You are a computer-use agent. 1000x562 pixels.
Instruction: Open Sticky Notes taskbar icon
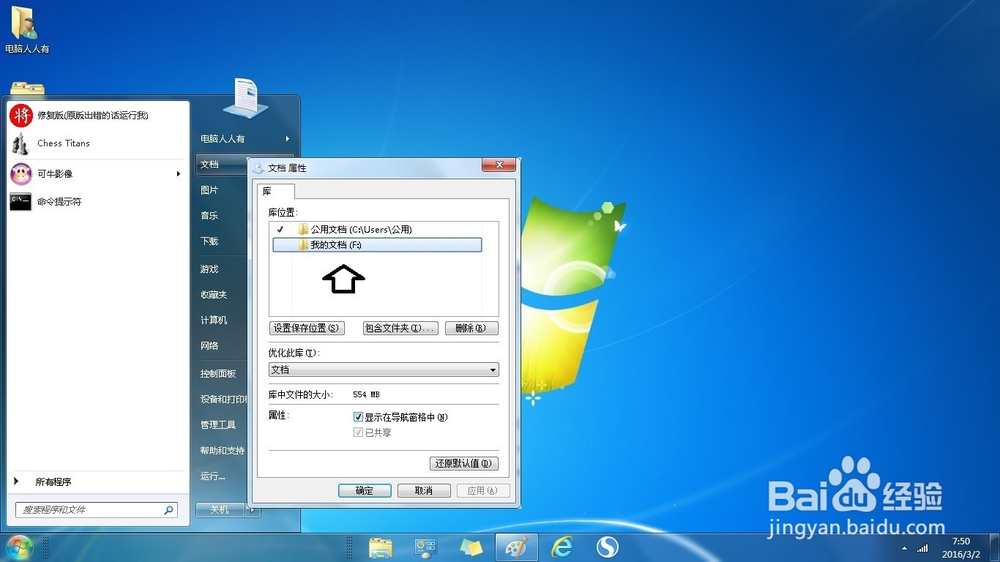point(471,548)
